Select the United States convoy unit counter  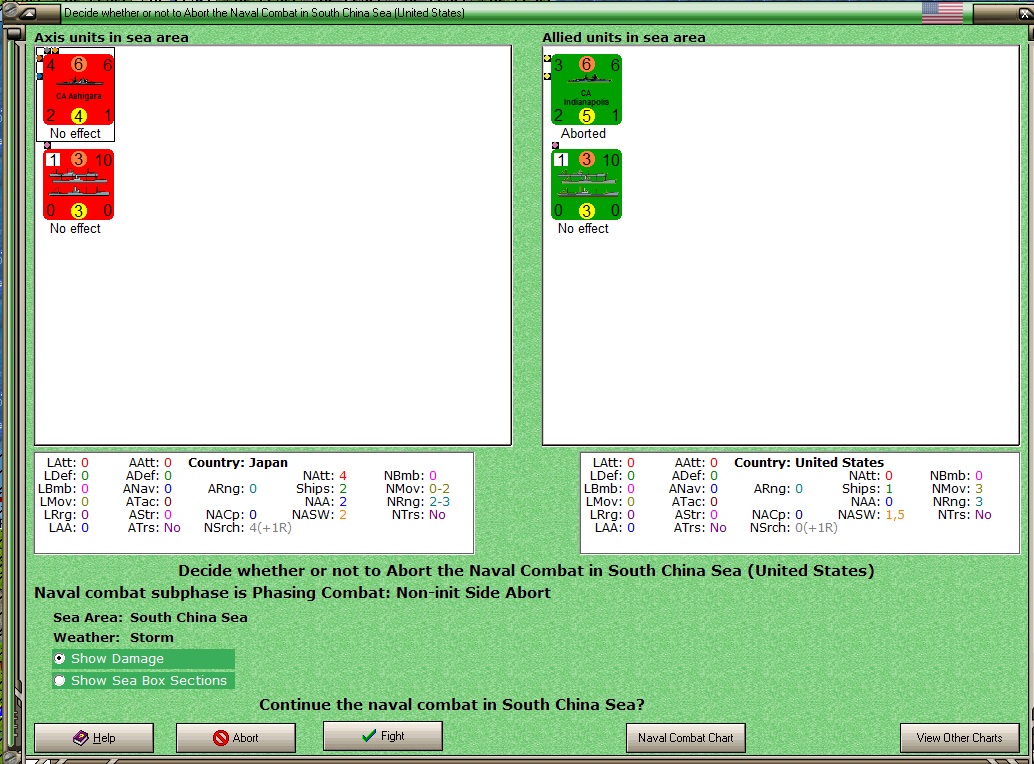tap(586, 185)
